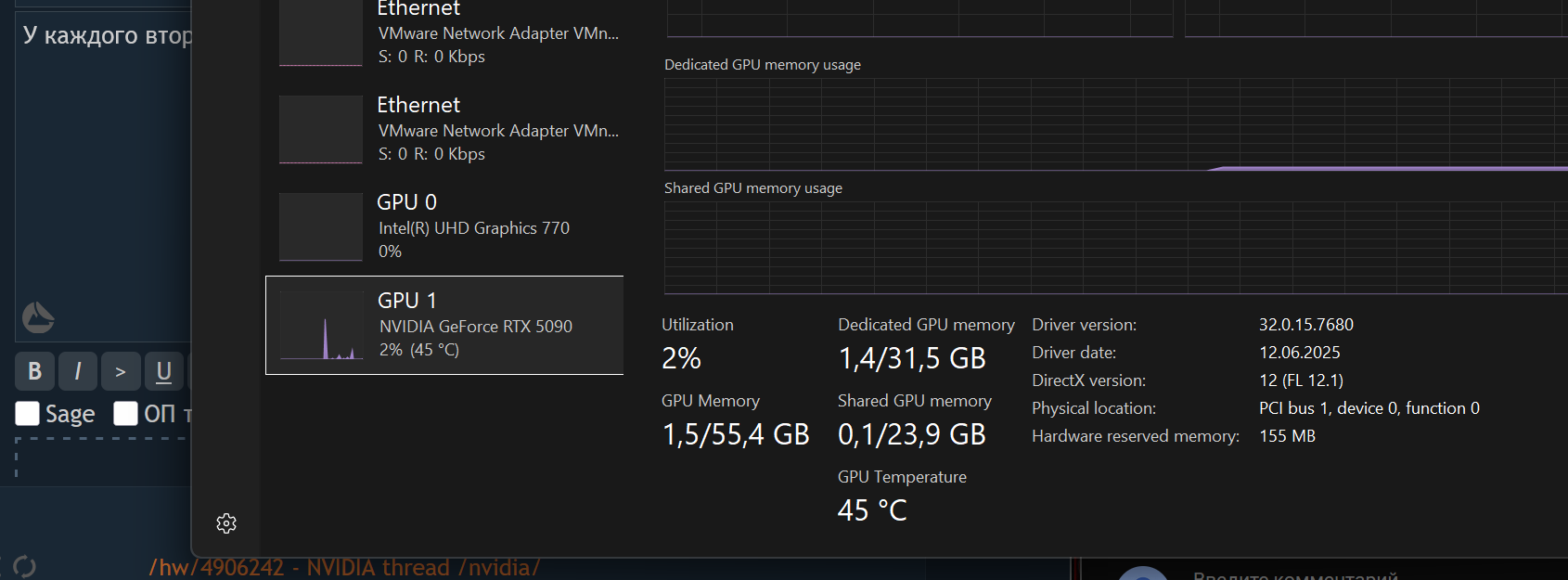This screenshot has width=1568, height=580.
Task: Insert quote with the > button
Action: click(121, 371)
